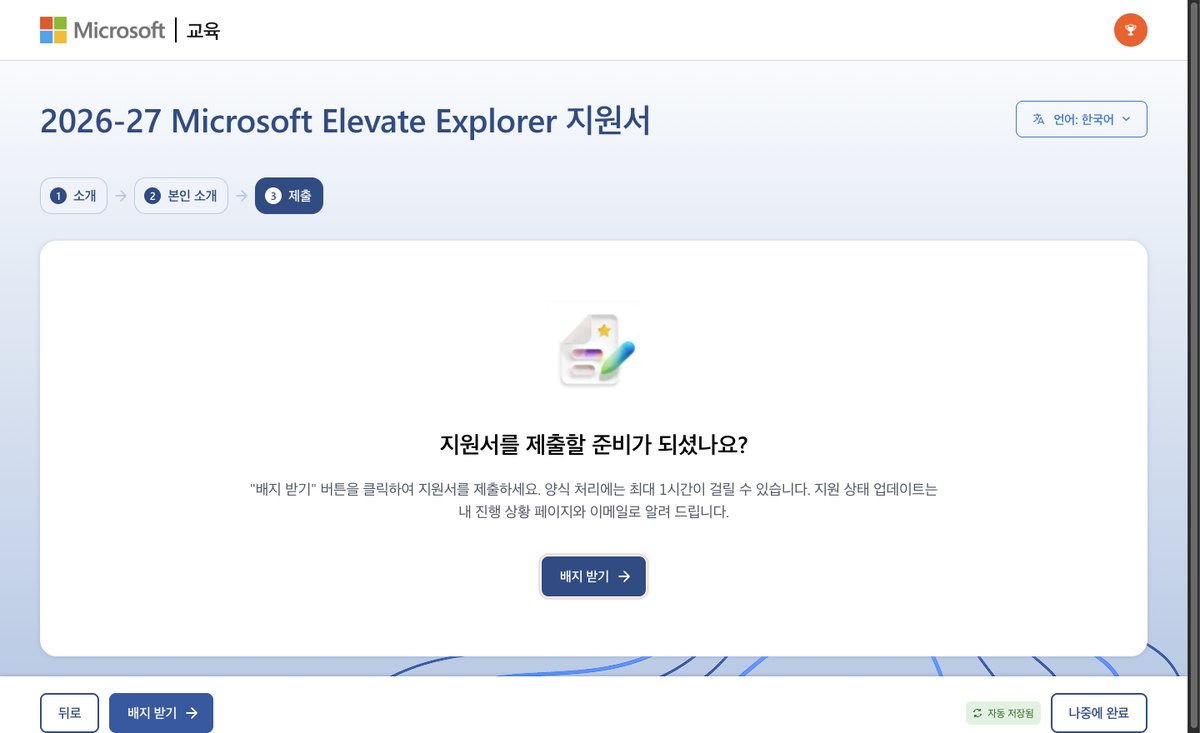Click the Microsoft logo in the header

(x=102, y=30)
